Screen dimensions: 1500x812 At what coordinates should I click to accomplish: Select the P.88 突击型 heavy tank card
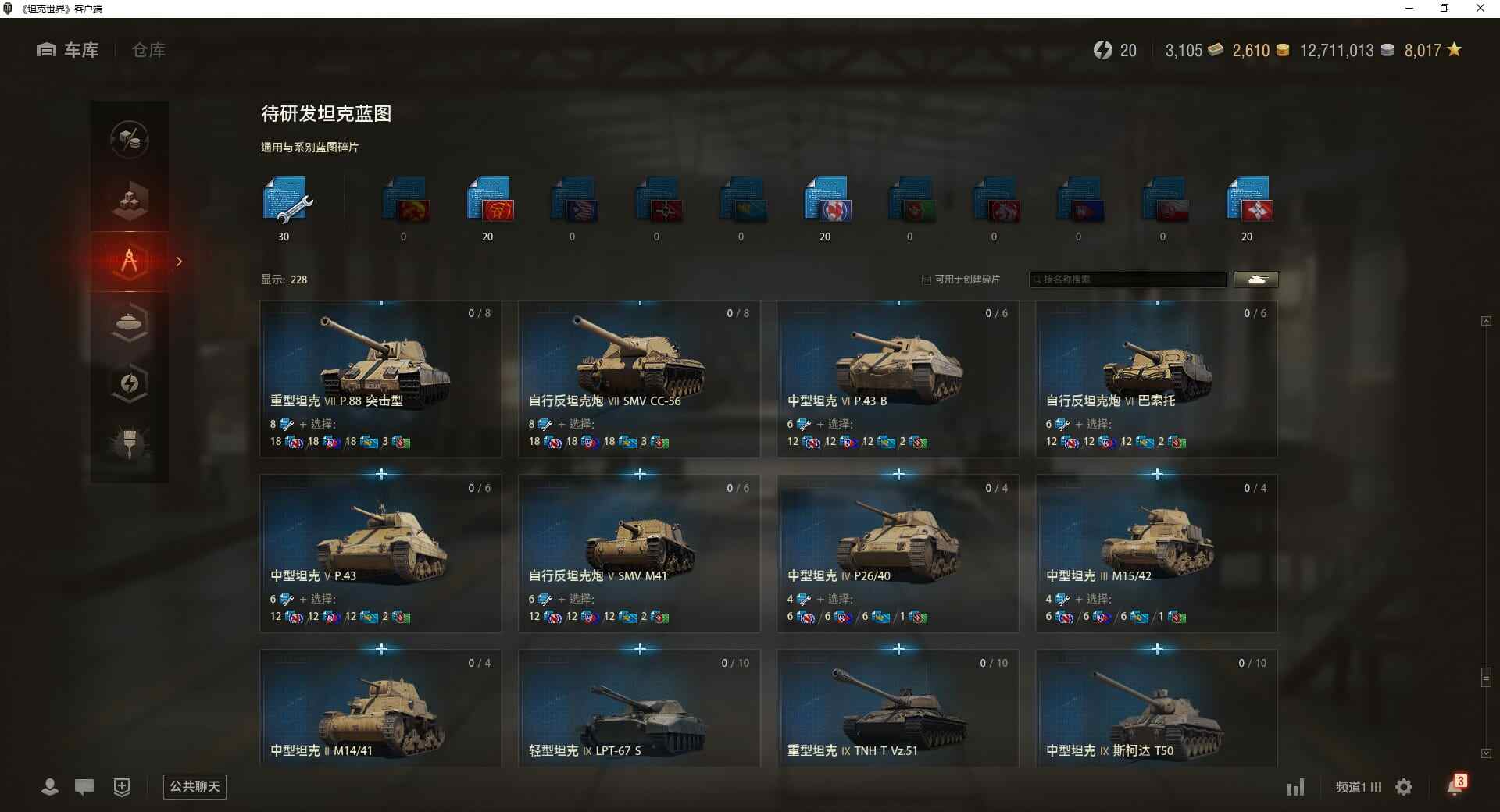tap(380, 379)
